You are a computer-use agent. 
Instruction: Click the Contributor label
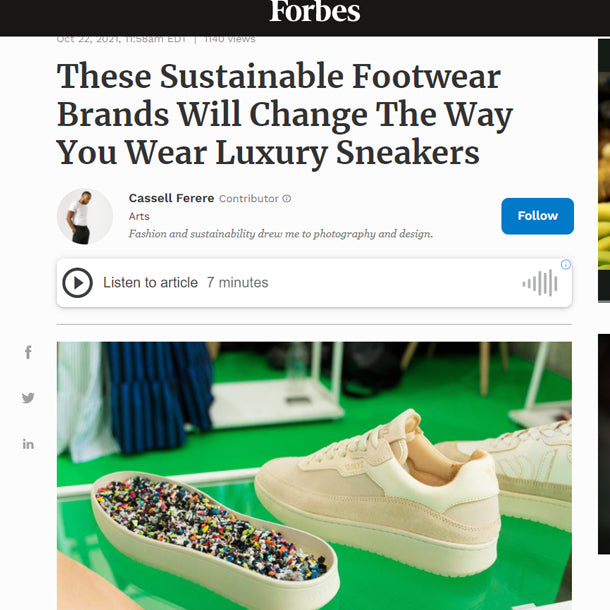tap(248, 199)
